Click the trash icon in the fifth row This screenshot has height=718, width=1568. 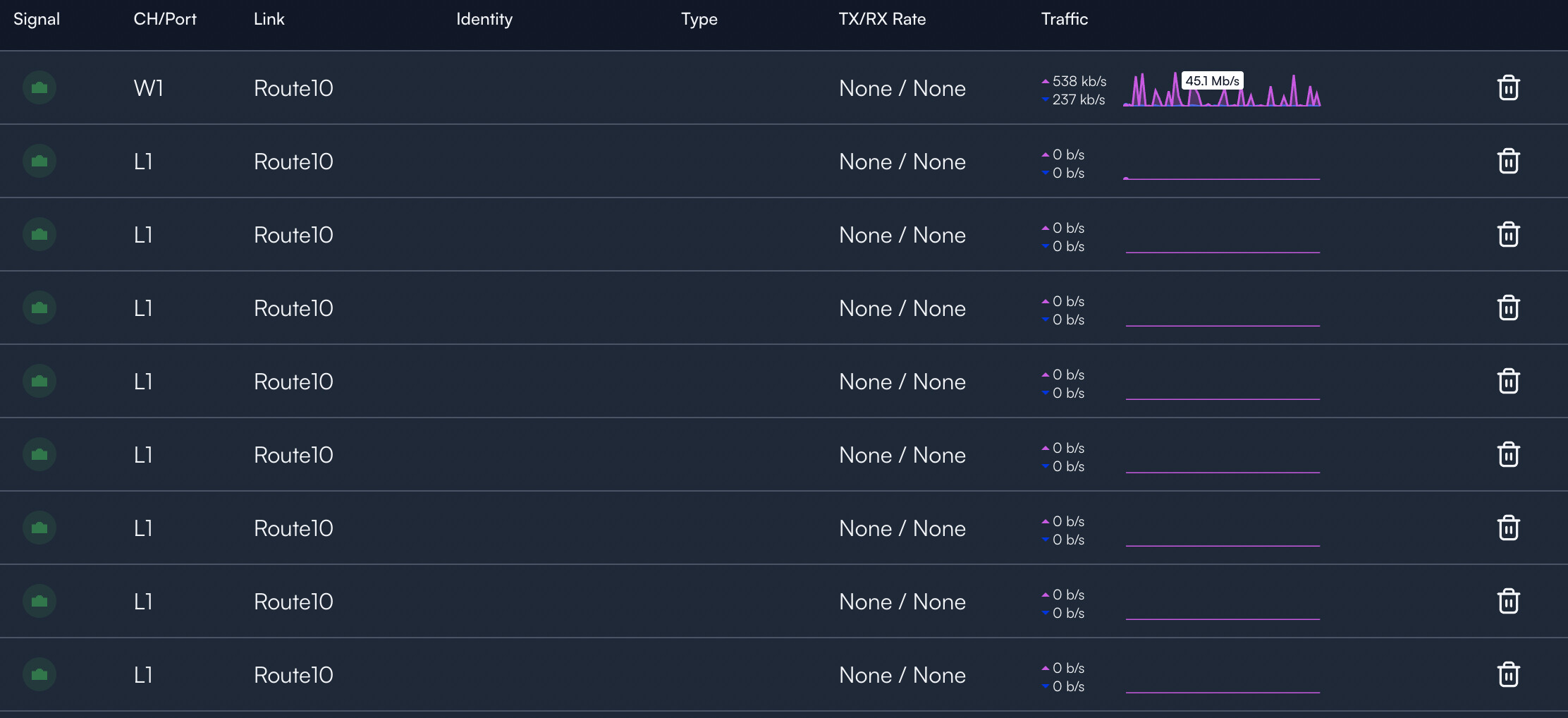[1508, 382]
